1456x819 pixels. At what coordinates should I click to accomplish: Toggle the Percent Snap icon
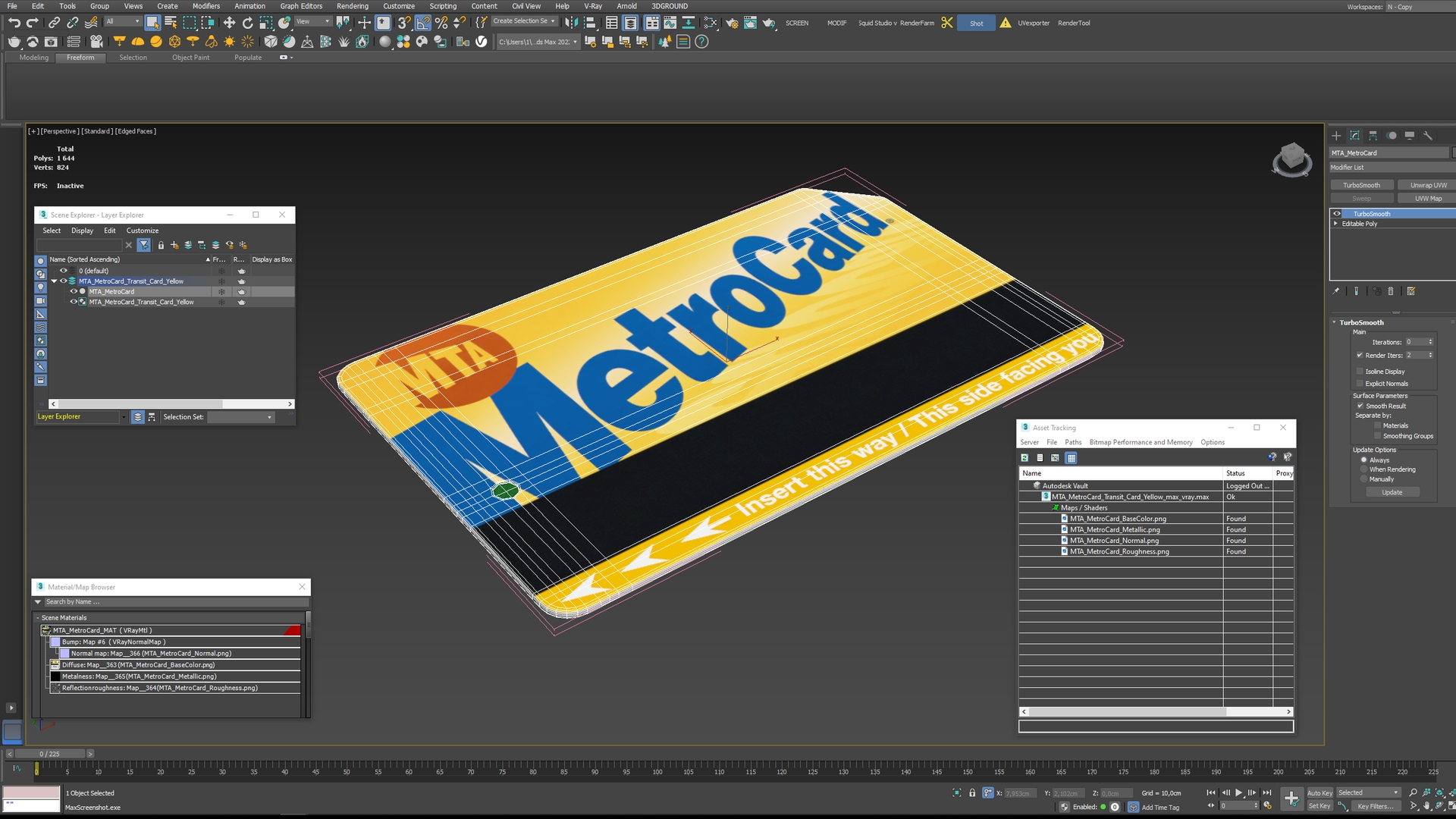[x=441, y=23]
